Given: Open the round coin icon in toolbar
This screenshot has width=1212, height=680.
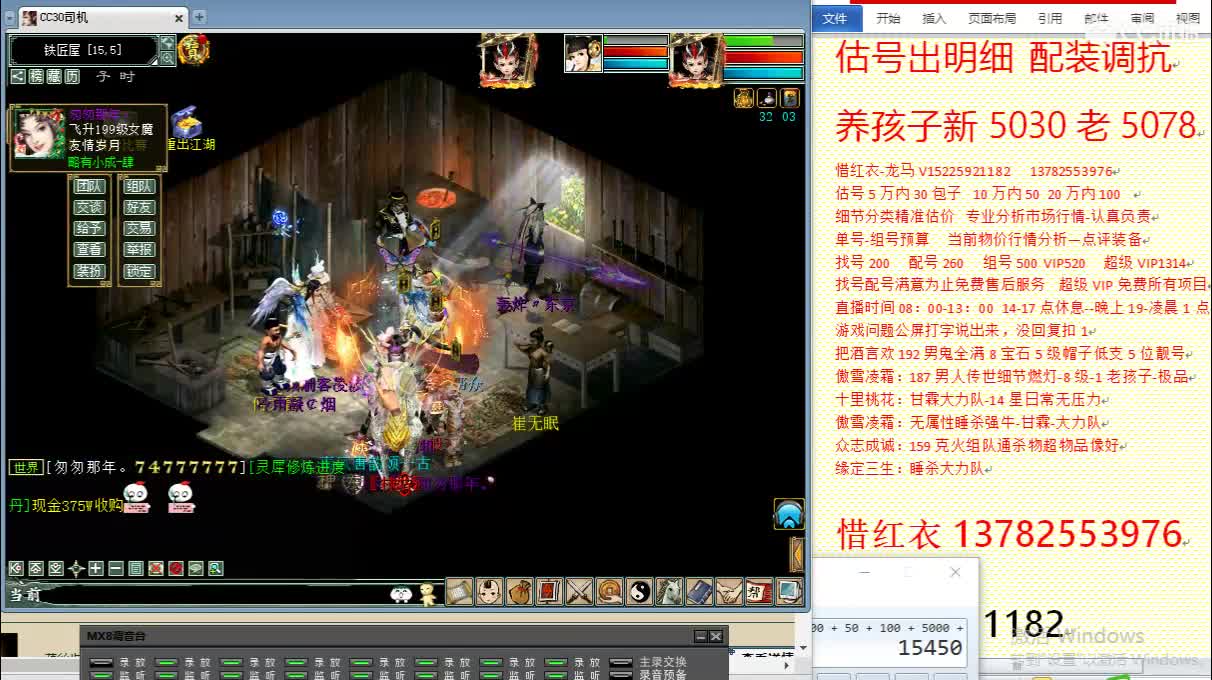Looking at the screenshot, I should coord(609,591).
